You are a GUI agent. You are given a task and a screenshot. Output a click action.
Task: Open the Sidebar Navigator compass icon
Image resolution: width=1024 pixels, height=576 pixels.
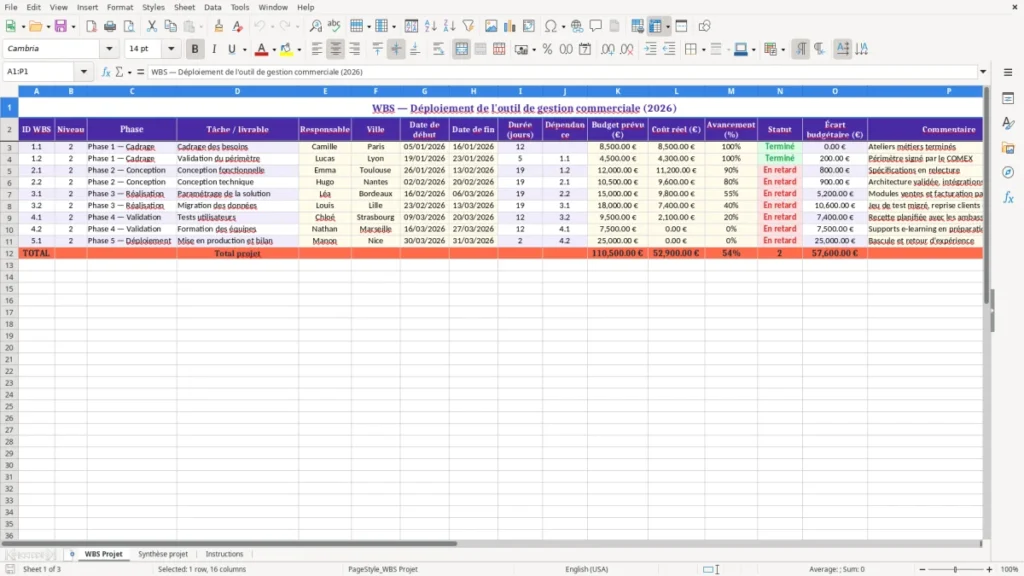tap(1008, 172)
